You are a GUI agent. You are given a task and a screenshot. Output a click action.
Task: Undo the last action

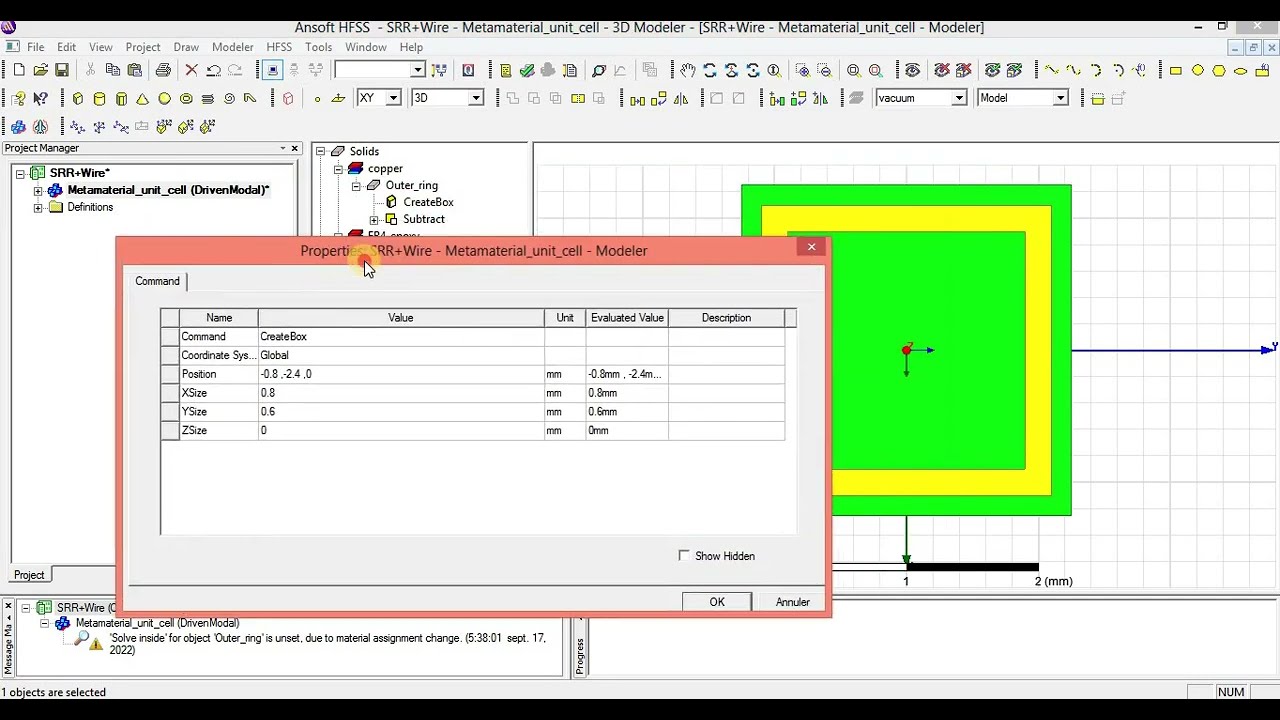pyautogui.click(x=213, y=70)
